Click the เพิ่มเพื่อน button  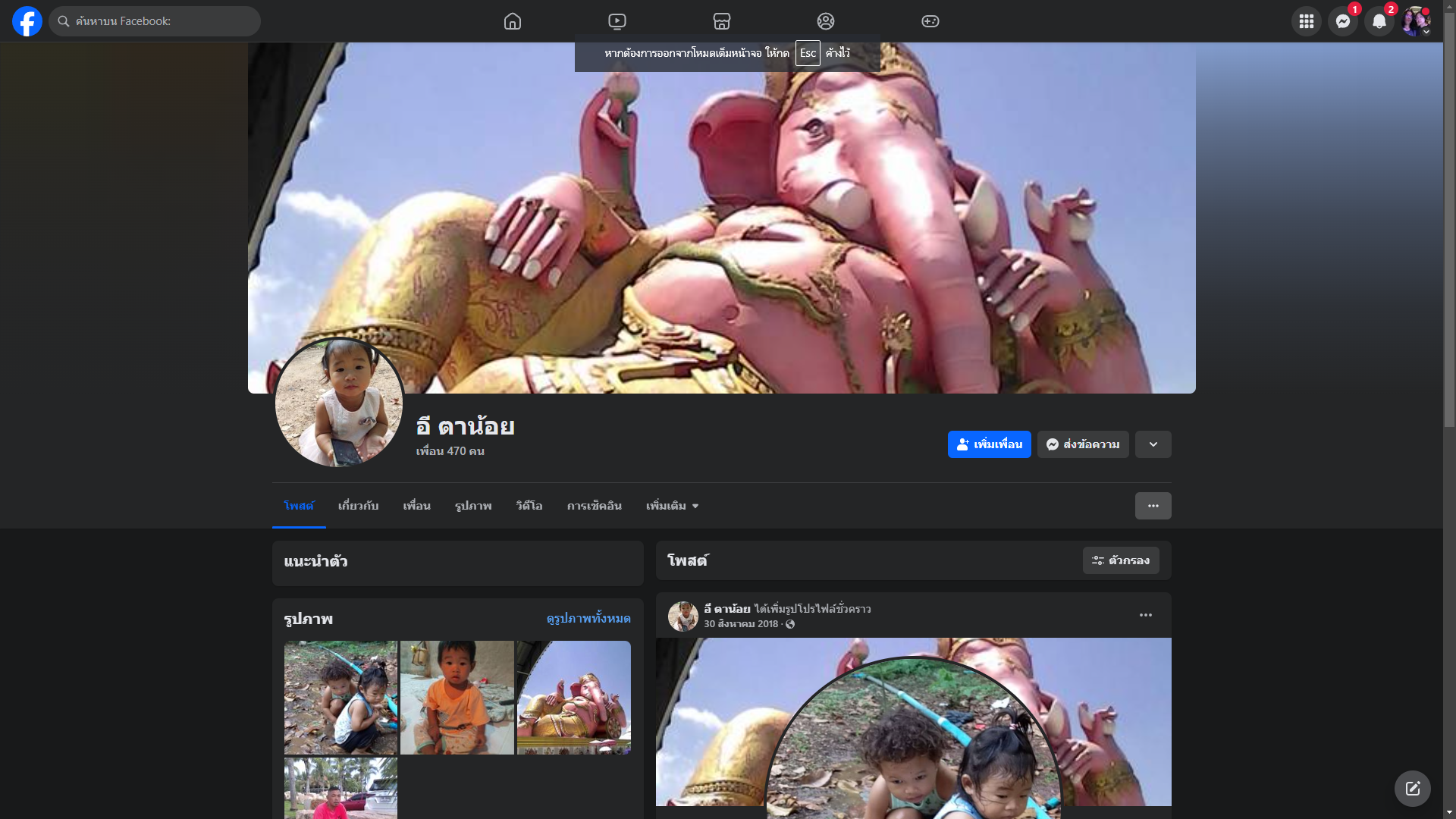coord(989,444)
